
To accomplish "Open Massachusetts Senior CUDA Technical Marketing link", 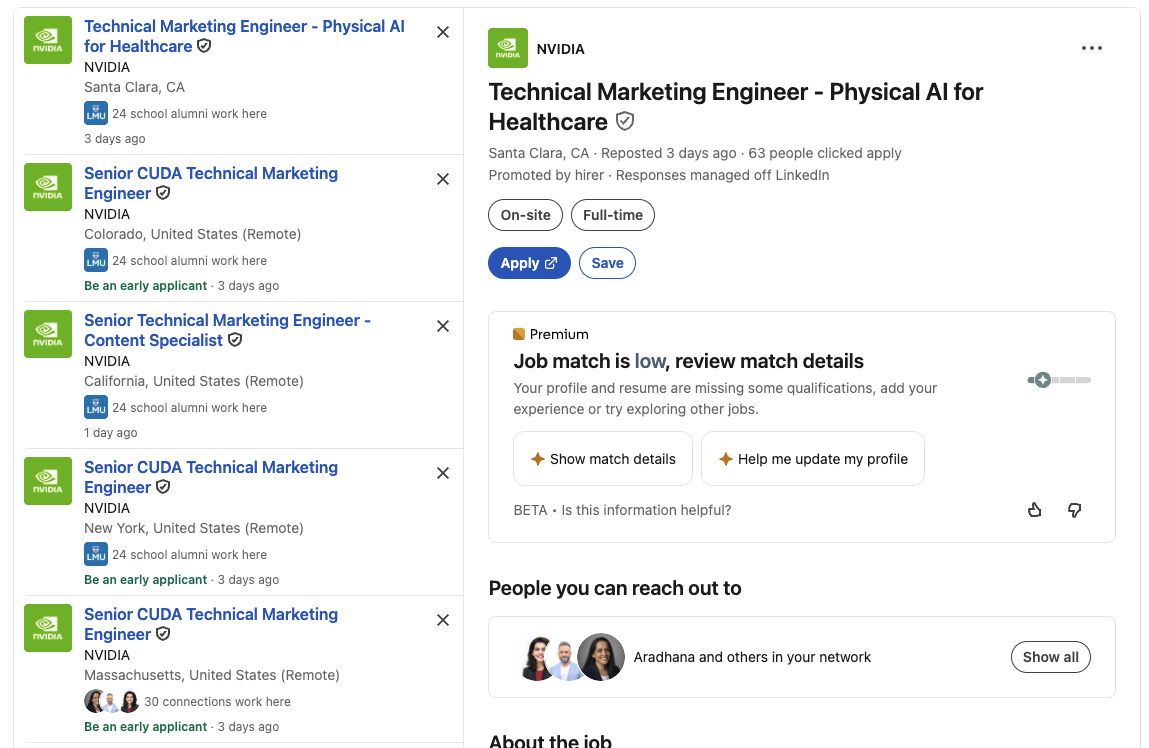I will click(x=211, y=624).
